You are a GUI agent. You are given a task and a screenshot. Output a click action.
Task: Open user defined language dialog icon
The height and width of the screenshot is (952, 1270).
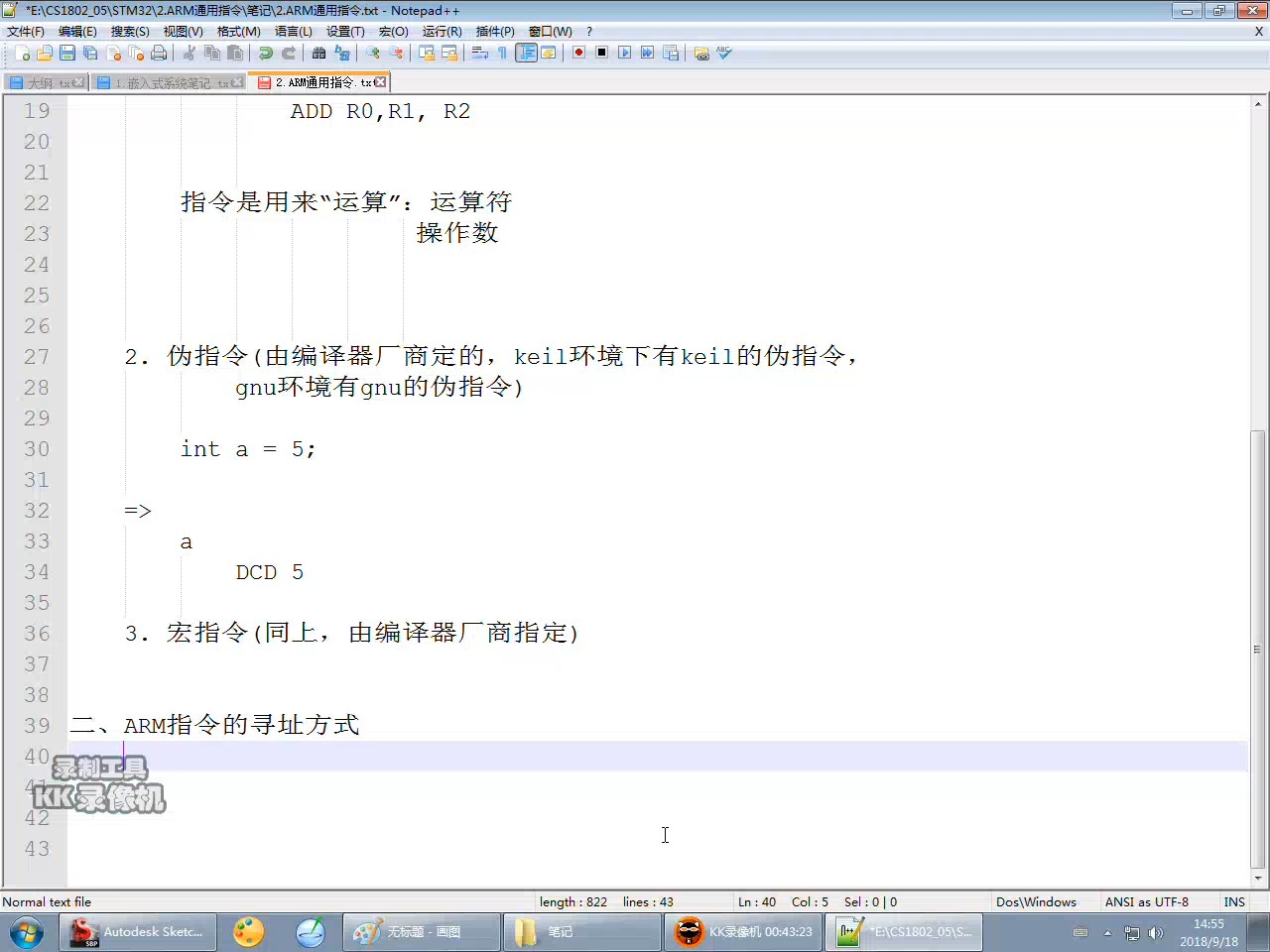point(549,53)
